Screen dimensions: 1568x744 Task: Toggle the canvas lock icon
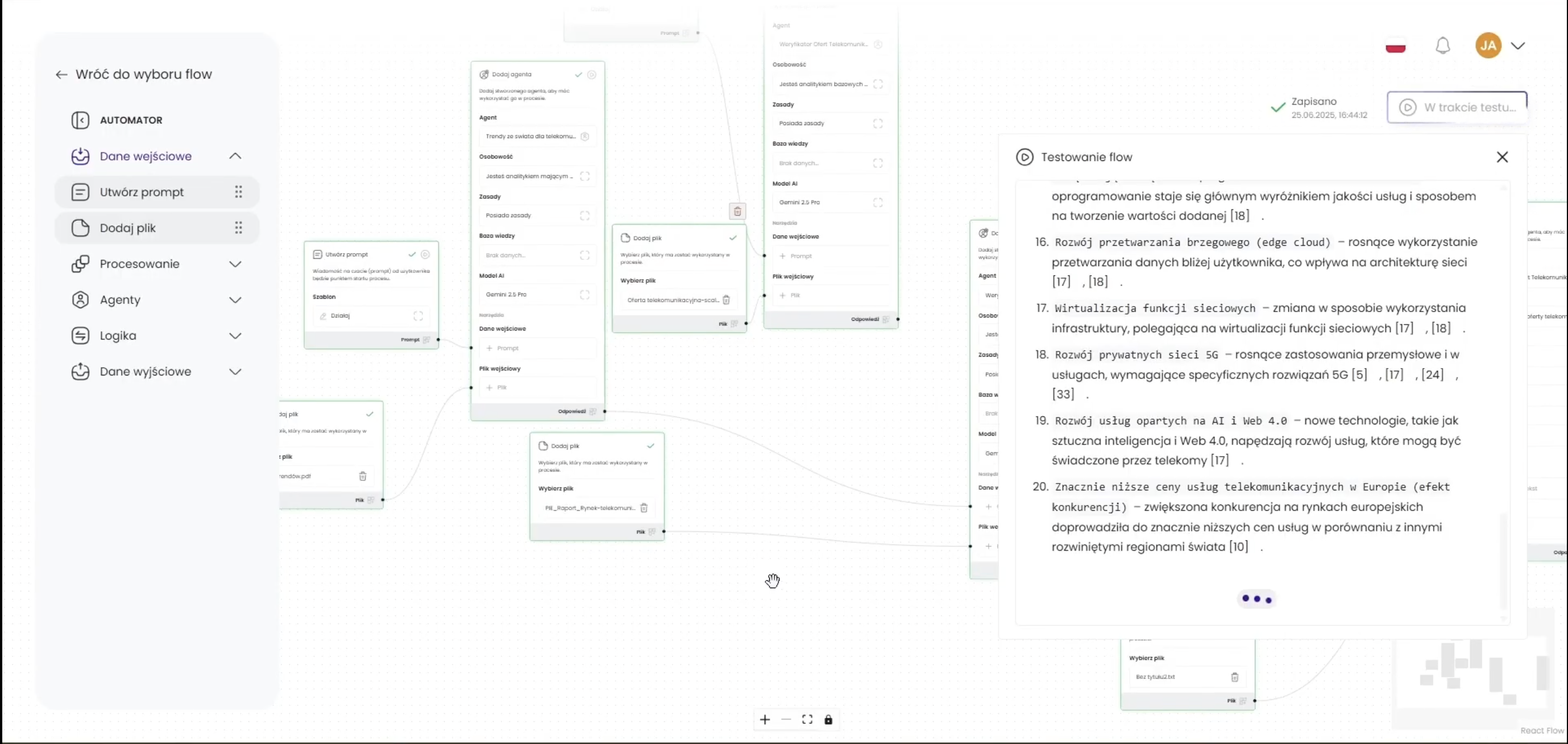tap(828, 720)
